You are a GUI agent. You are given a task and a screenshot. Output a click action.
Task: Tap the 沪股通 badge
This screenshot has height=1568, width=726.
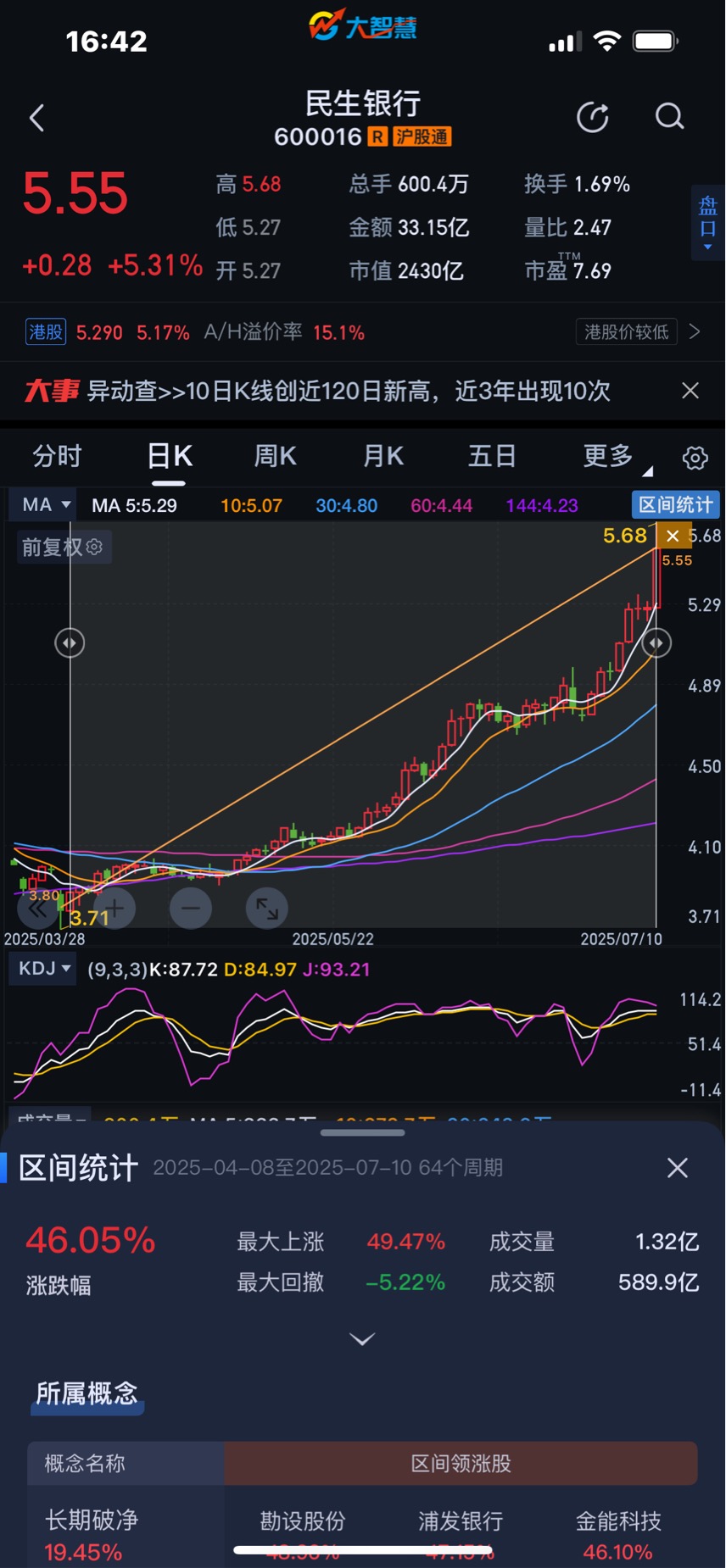(422, 136)
